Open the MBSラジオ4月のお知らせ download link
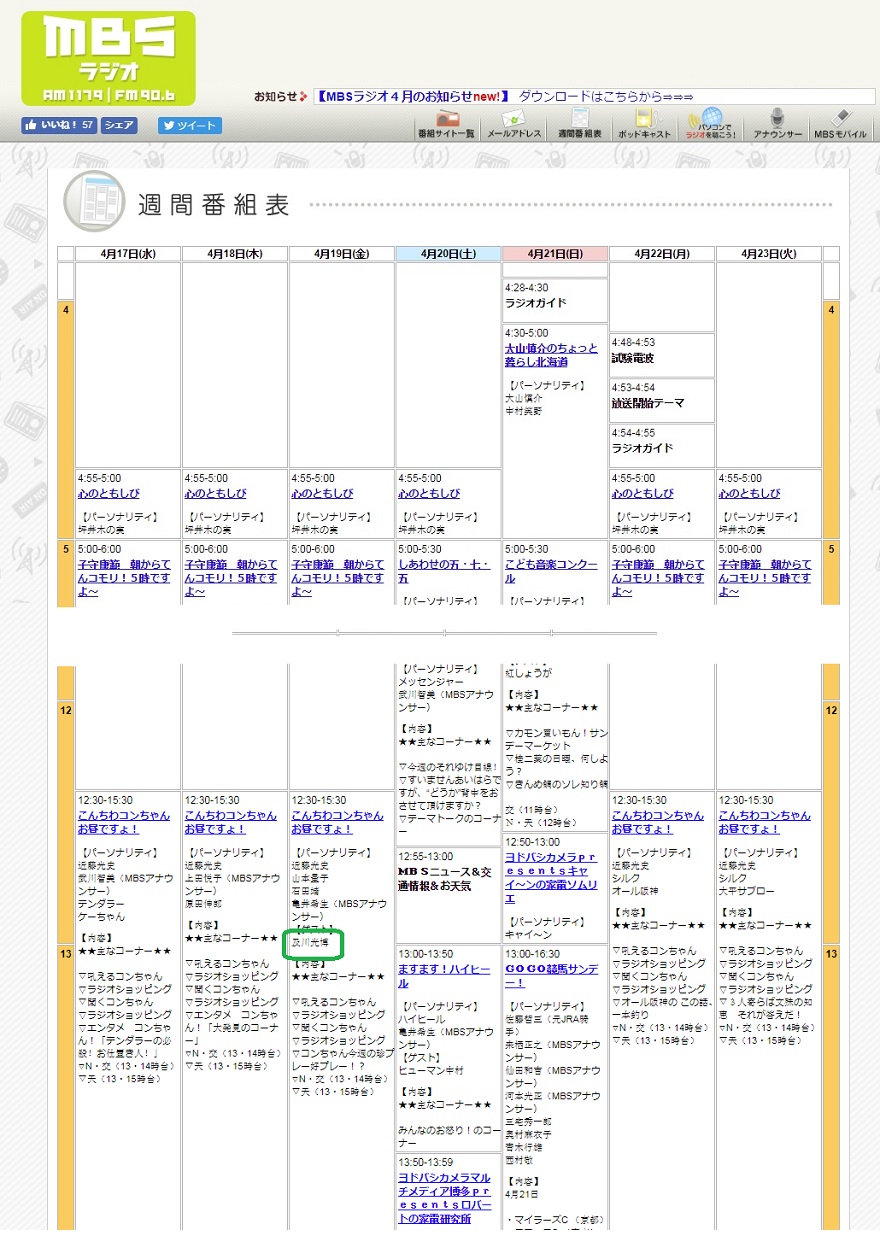This screenshot has height=1250, width=880. click(x=503, y=96)
